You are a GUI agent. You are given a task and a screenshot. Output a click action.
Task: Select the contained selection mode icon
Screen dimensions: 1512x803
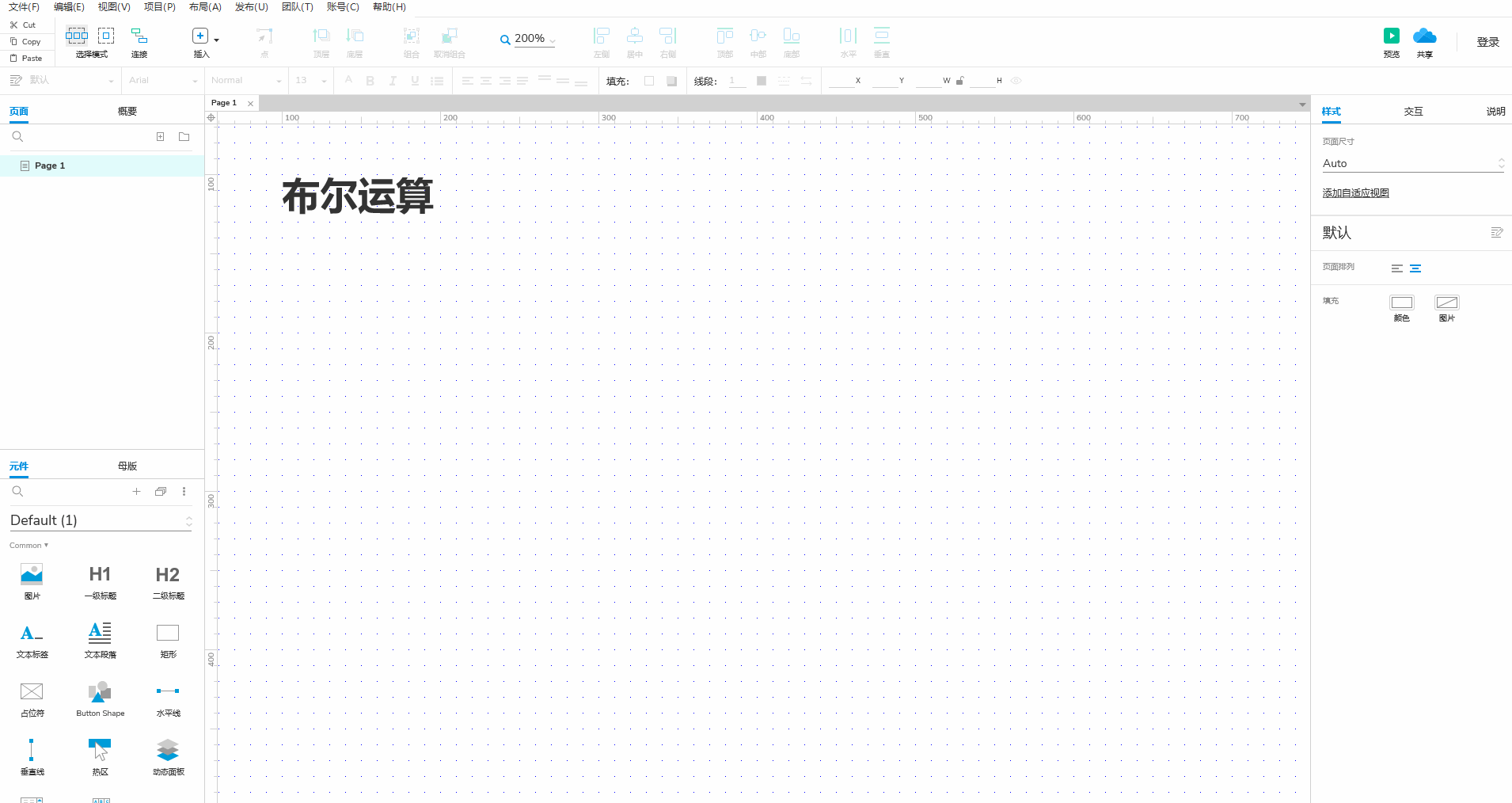click(106, 36)
